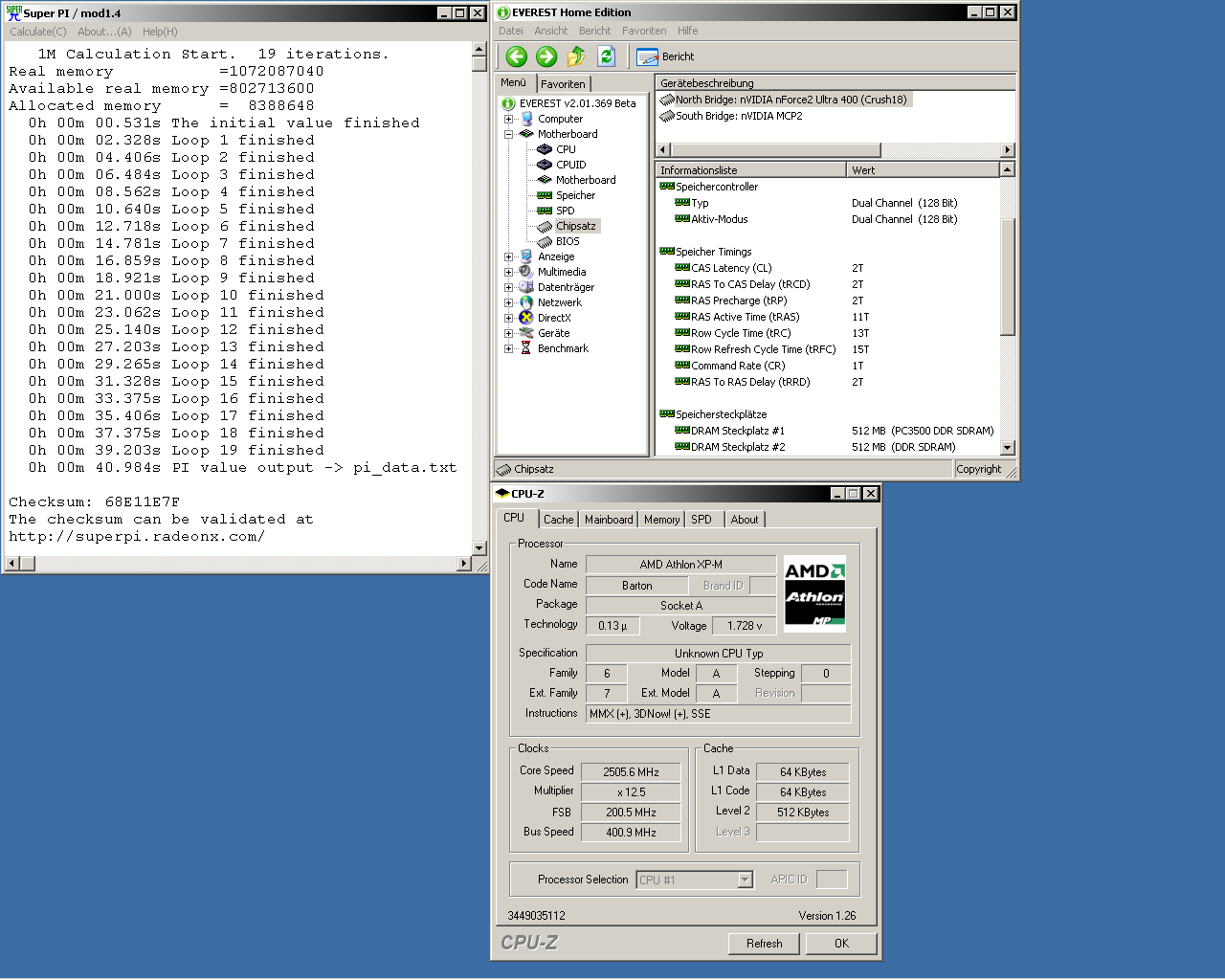Click the Refresh button in CPU-Z
Image resolution: width=1225 pixels, height=980 pixels.
[x=764, y=944]
